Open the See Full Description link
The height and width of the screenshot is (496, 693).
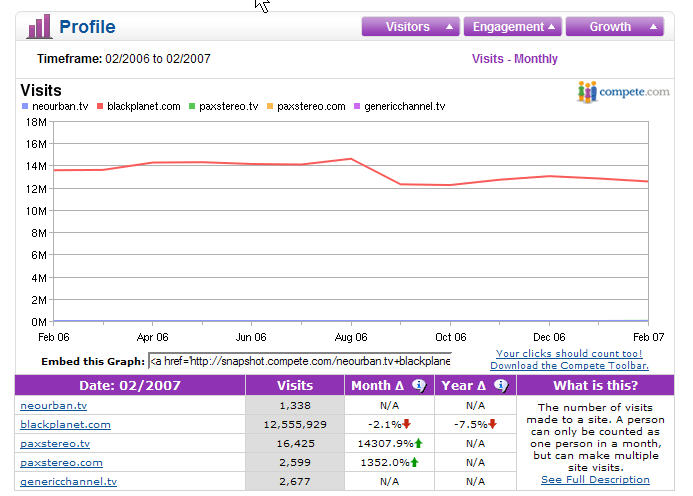[595, 480]
